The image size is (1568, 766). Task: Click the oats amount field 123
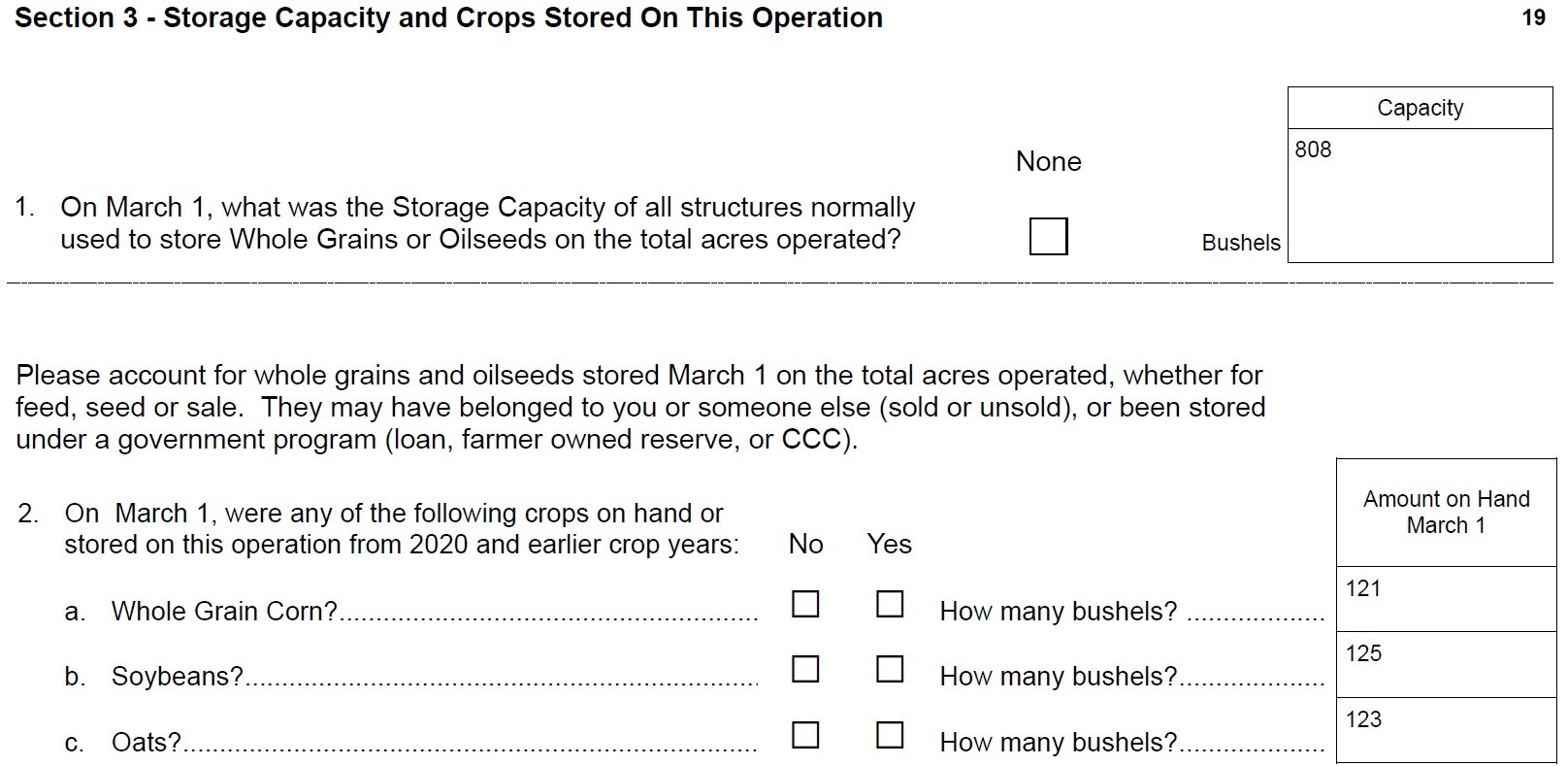(x=1446, y=730)
